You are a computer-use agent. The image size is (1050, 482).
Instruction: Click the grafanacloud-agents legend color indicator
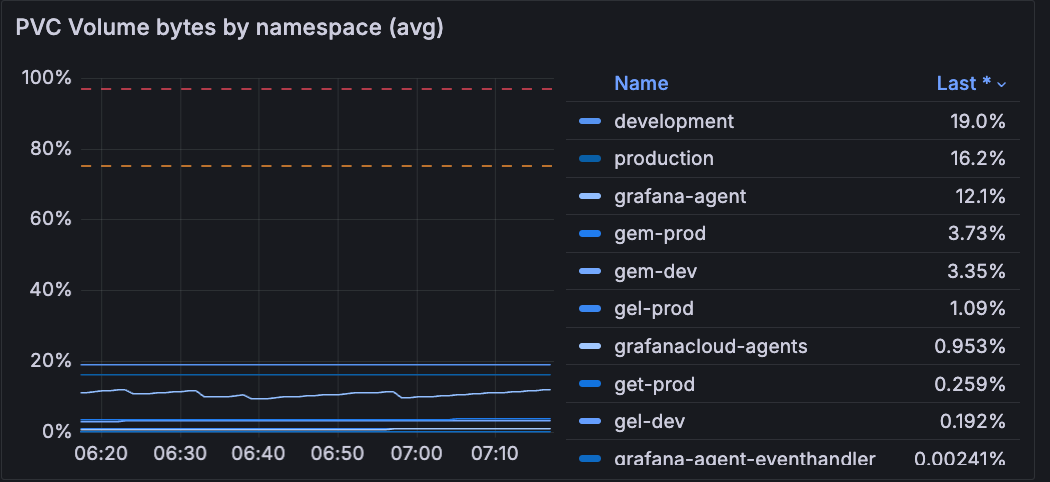(x=590, y=347)
